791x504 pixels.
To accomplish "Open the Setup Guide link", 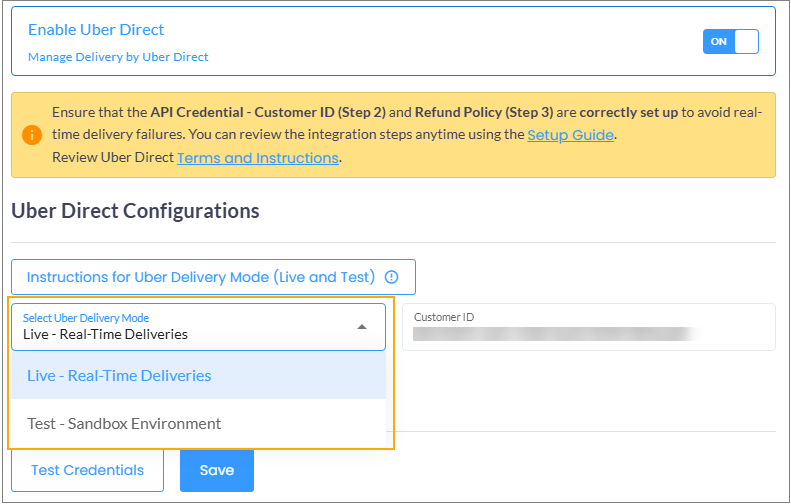I will (570, 134).
